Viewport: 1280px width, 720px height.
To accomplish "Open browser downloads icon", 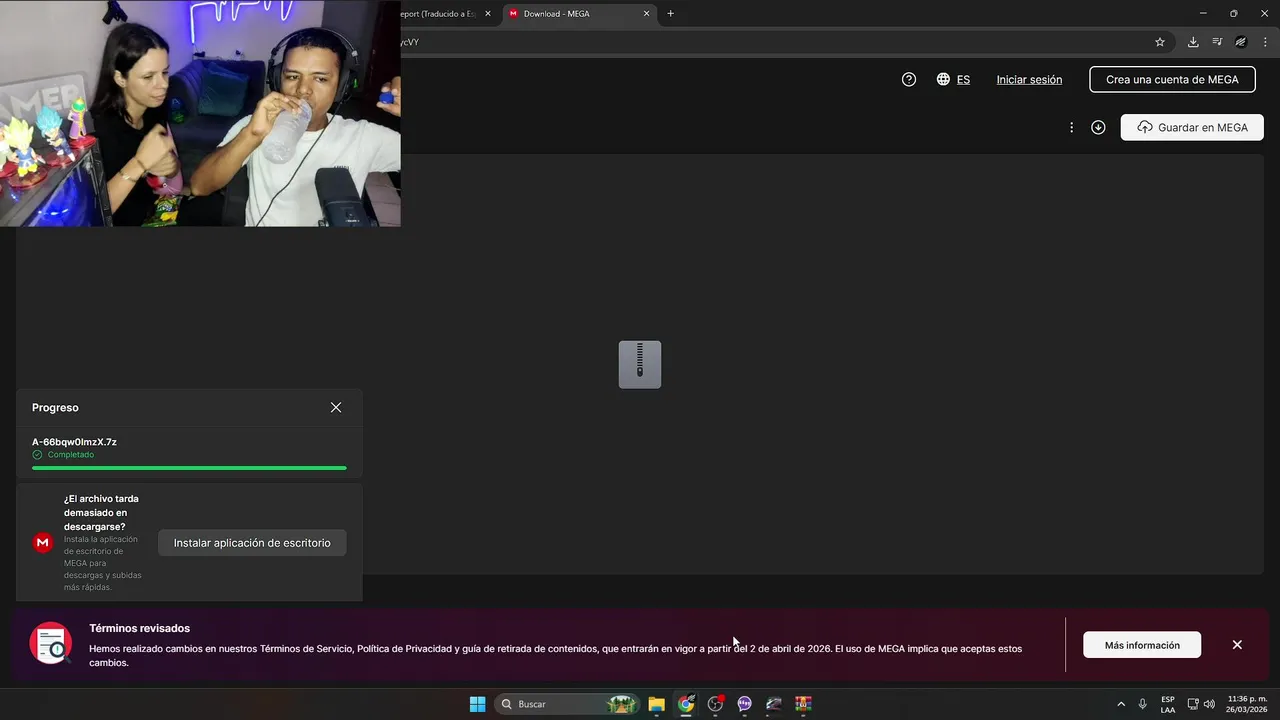I will click(x=1193, y=42).
